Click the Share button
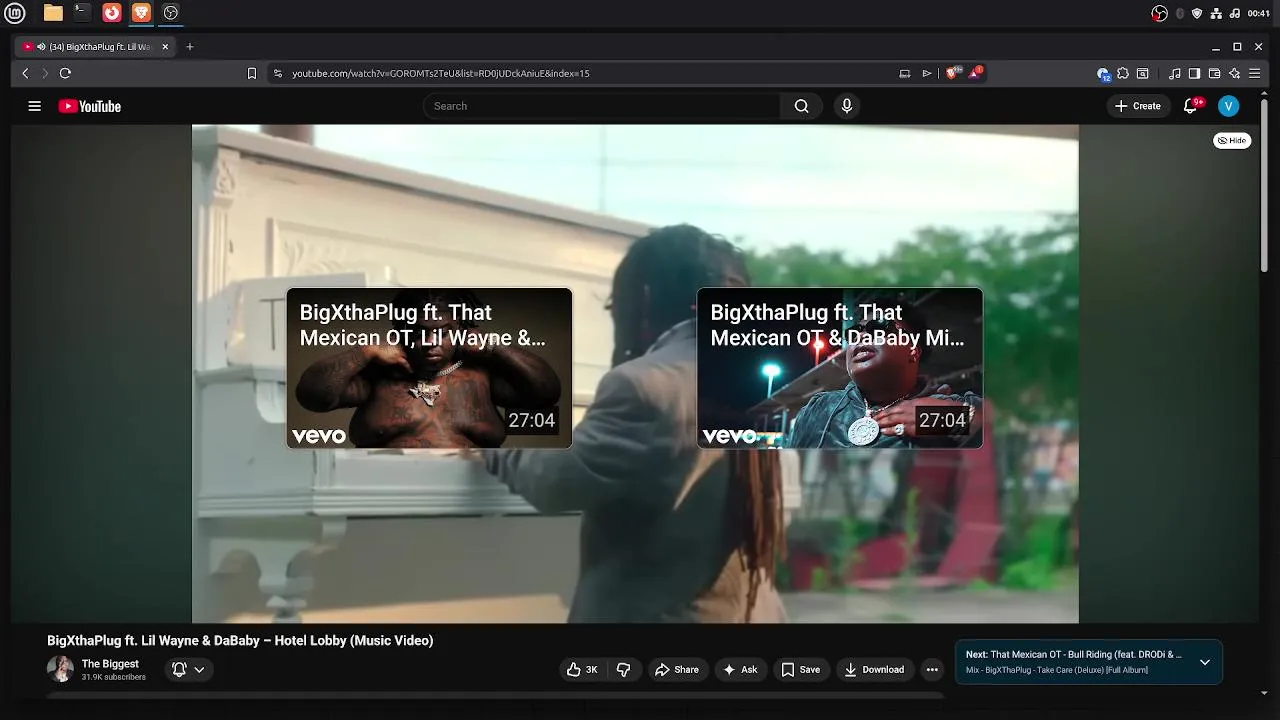This screenshot has height=720, width=1280. [677, 670]
